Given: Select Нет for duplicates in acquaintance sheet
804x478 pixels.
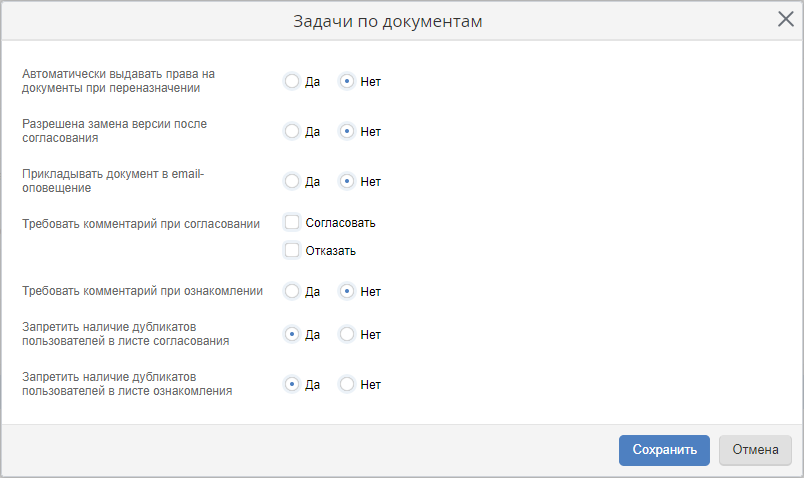Looking at the screenshot, I should [347, 384].
